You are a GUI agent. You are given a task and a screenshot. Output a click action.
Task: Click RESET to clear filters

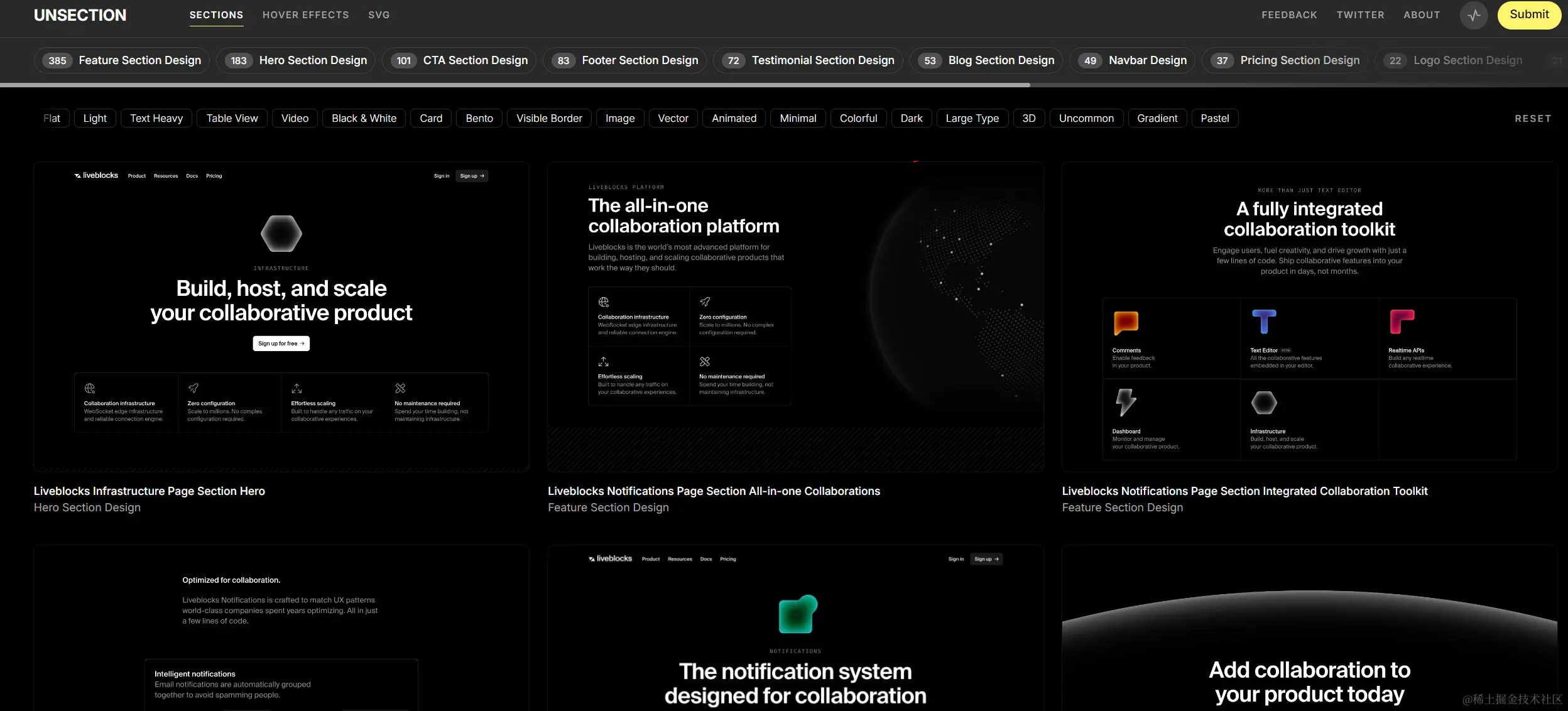(1532, 119)
